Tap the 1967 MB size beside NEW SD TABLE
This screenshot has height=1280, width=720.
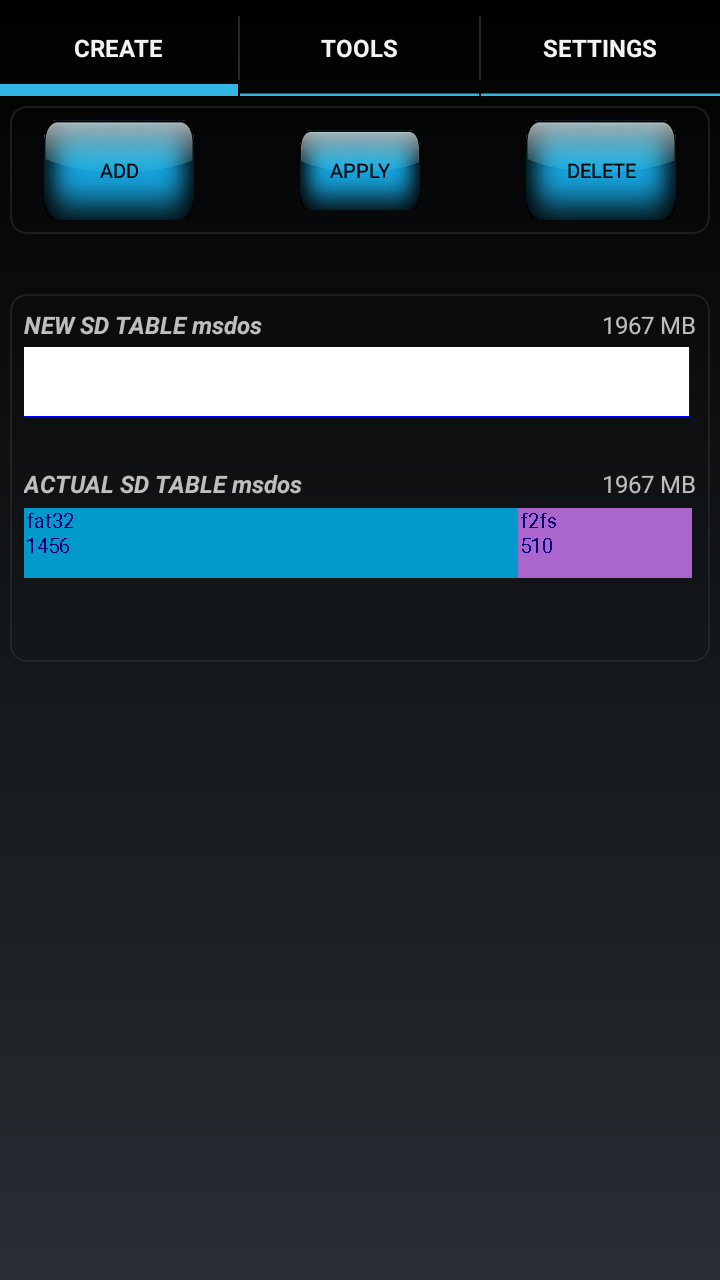pos(648,326)
